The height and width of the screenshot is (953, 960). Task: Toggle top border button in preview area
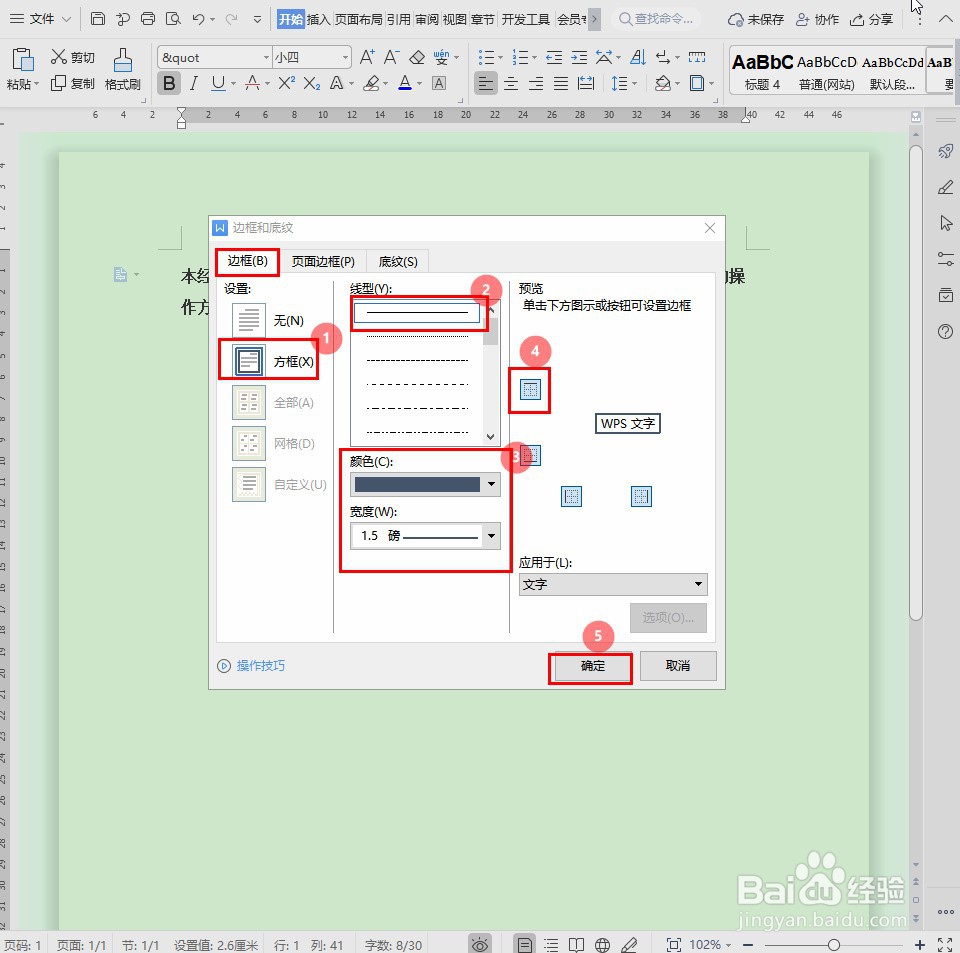530,389
